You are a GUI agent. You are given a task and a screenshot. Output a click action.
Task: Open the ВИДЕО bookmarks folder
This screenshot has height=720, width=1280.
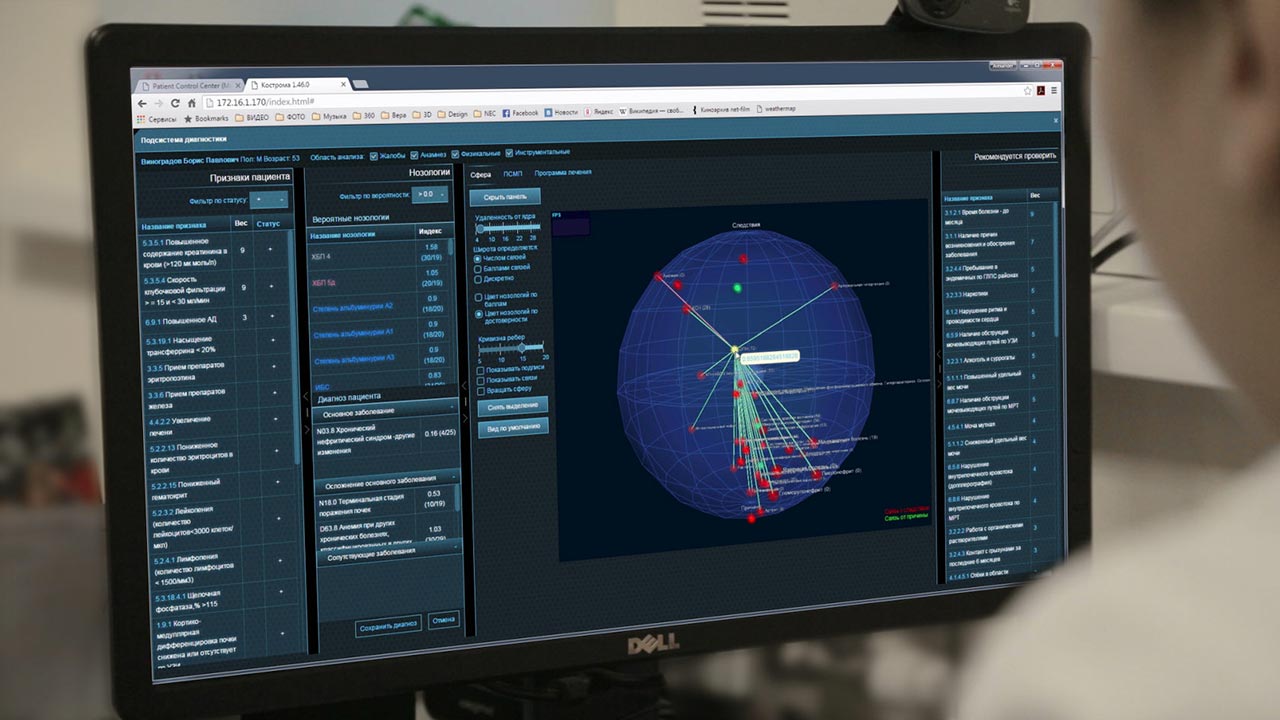[254, 117]
